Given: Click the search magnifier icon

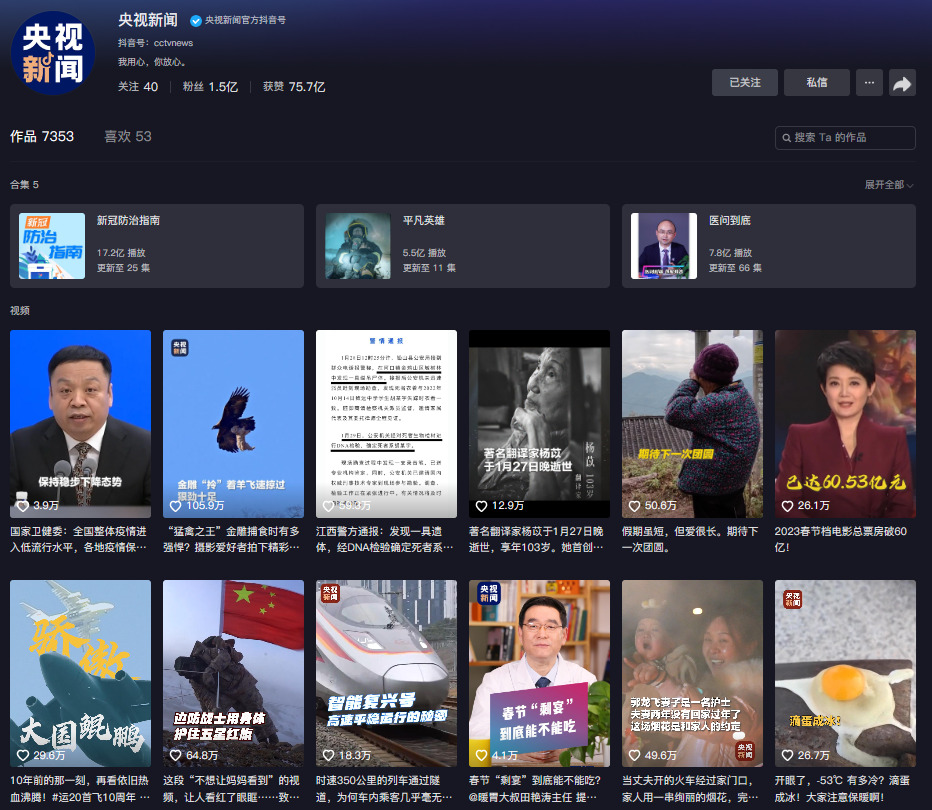Looking at the screenshot, I should point(786,138).
